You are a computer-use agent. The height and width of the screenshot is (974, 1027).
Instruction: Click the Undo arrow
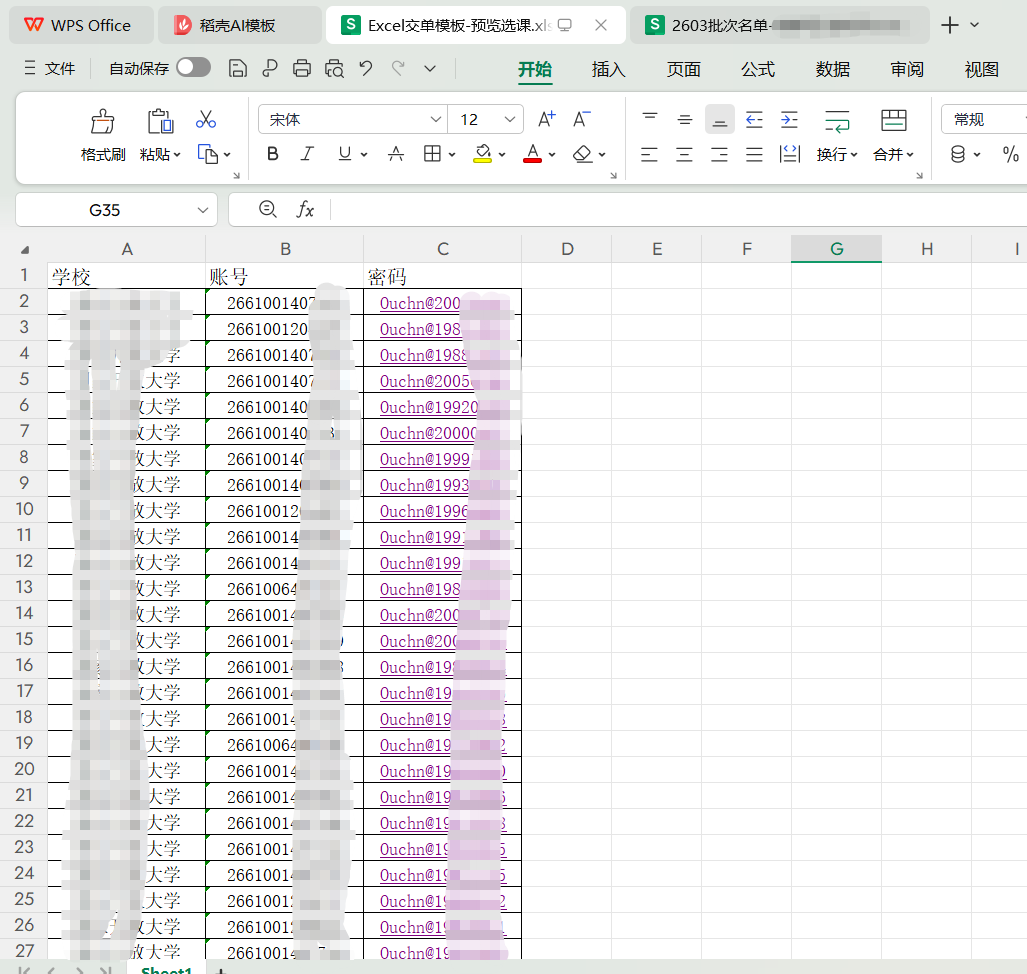366,68
